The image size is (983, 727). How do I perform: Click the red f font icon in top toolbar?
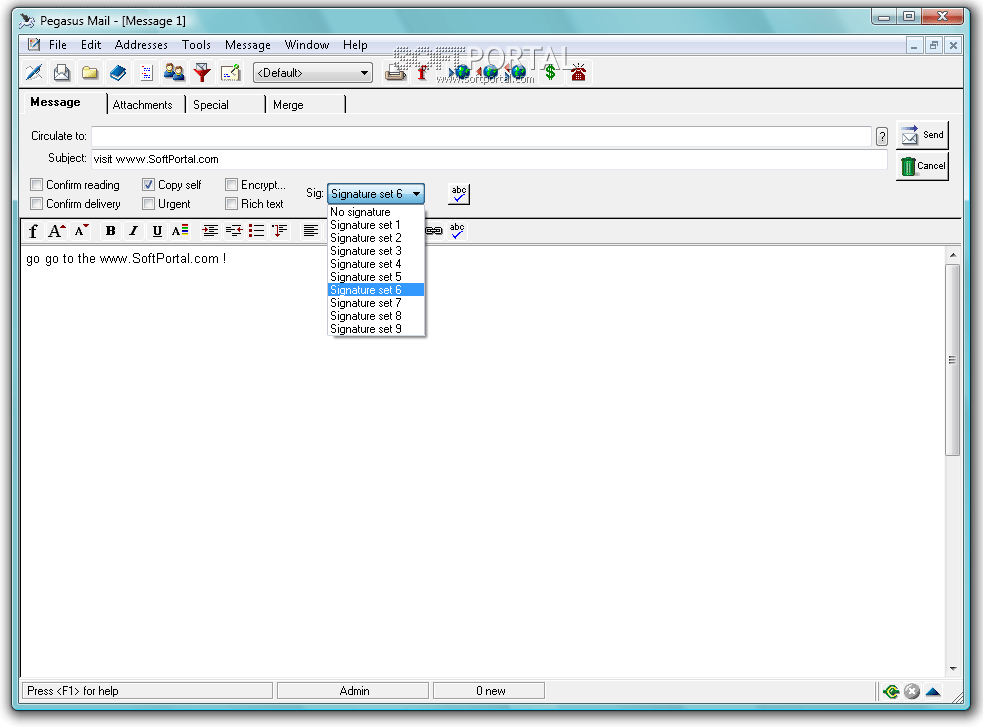(423, 73)
